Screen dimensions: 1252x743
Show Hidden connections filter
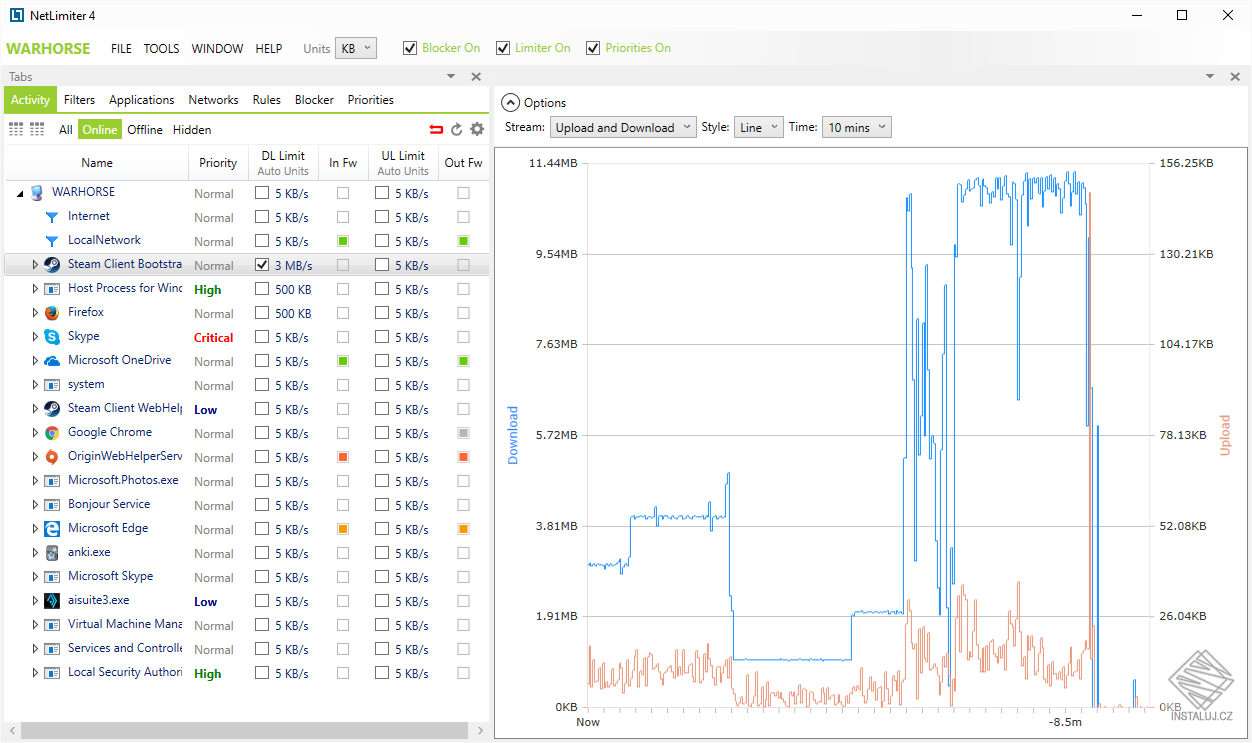[192, 130]
